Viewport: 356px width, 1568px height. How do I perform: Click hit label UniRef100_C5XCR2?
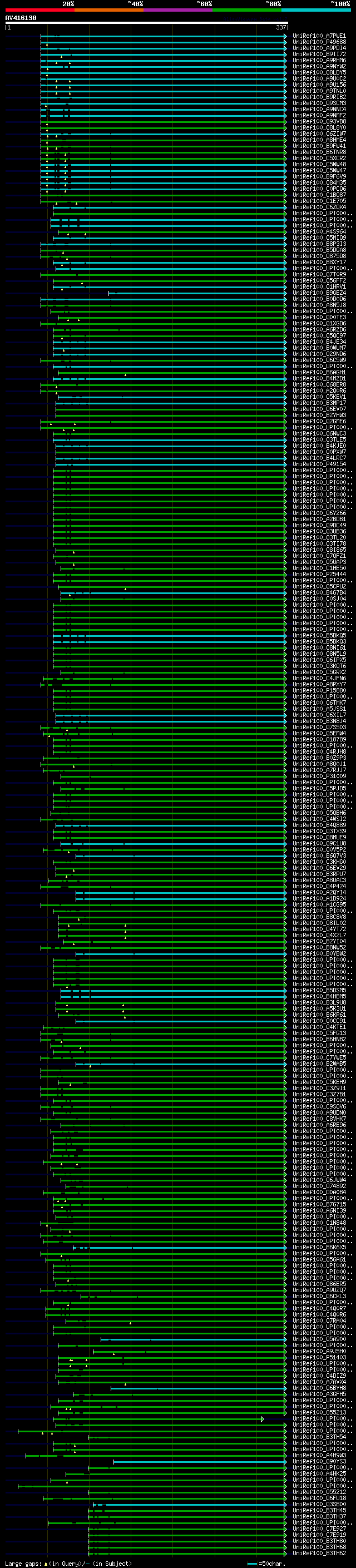click(319, 159)
